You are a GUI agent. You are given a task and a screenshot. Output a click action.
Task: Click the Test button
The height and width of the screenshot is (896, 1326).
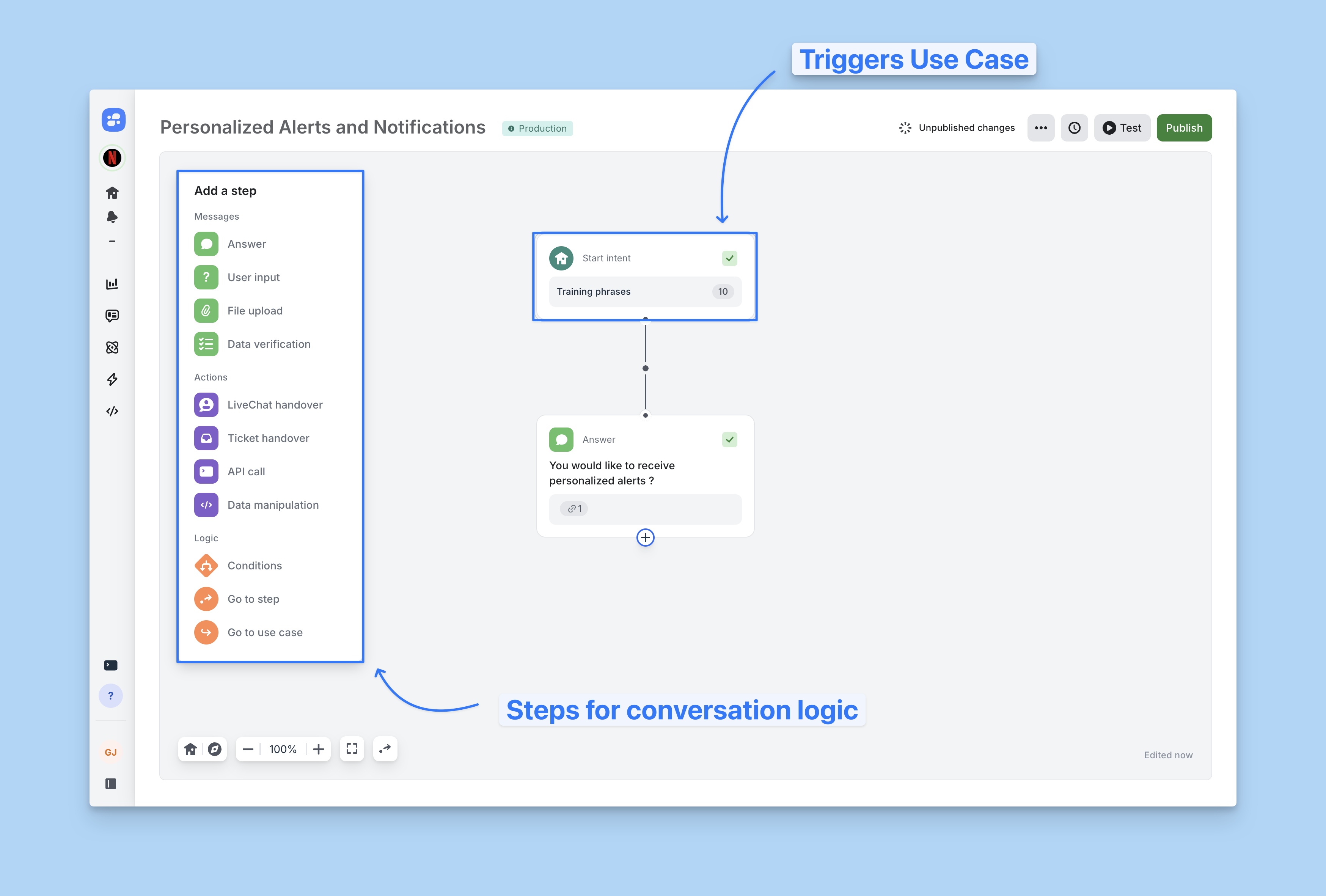(1122, 128)
